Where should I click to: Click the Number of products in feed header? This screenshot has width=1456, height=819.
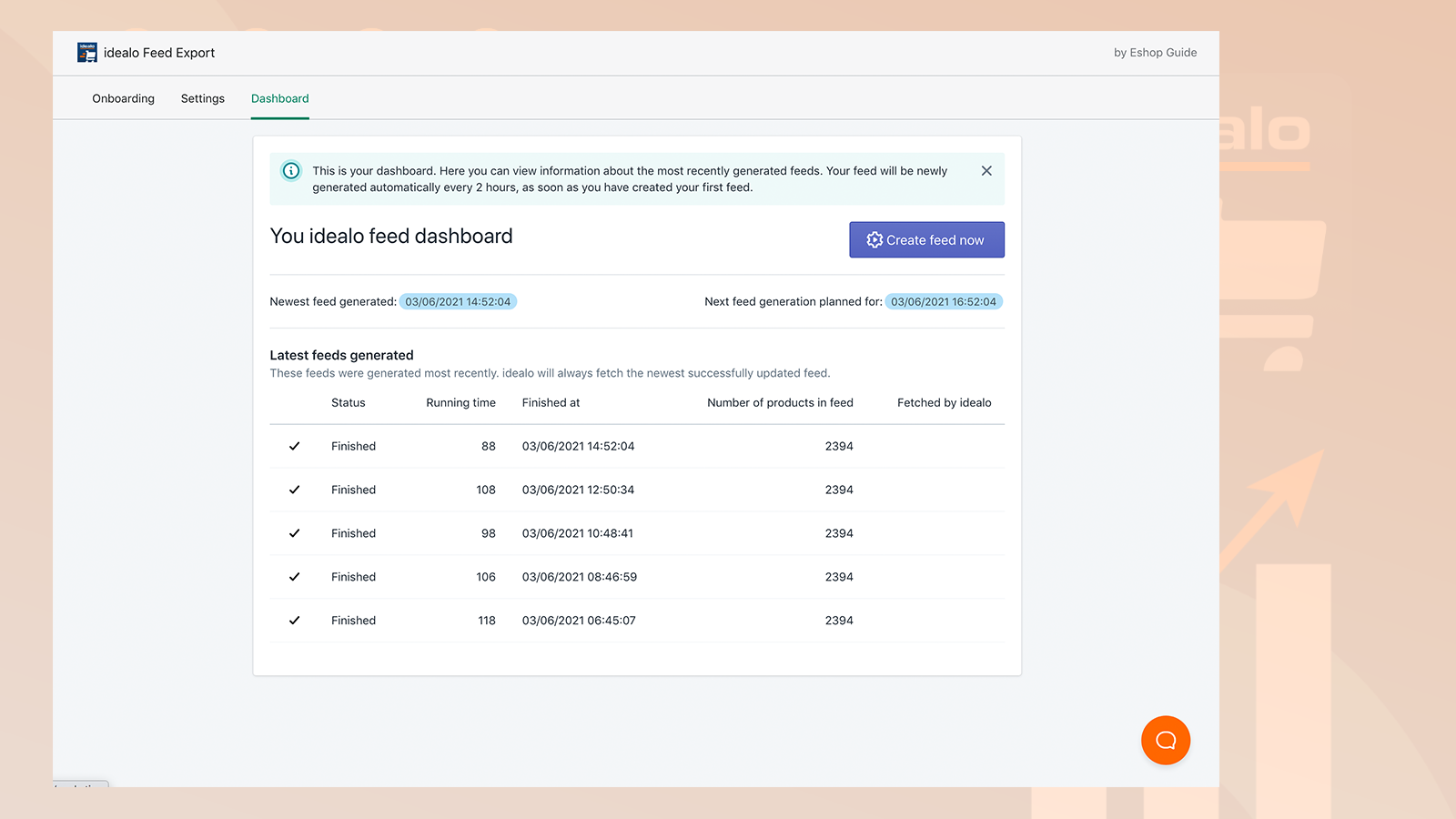pos(780,402)
